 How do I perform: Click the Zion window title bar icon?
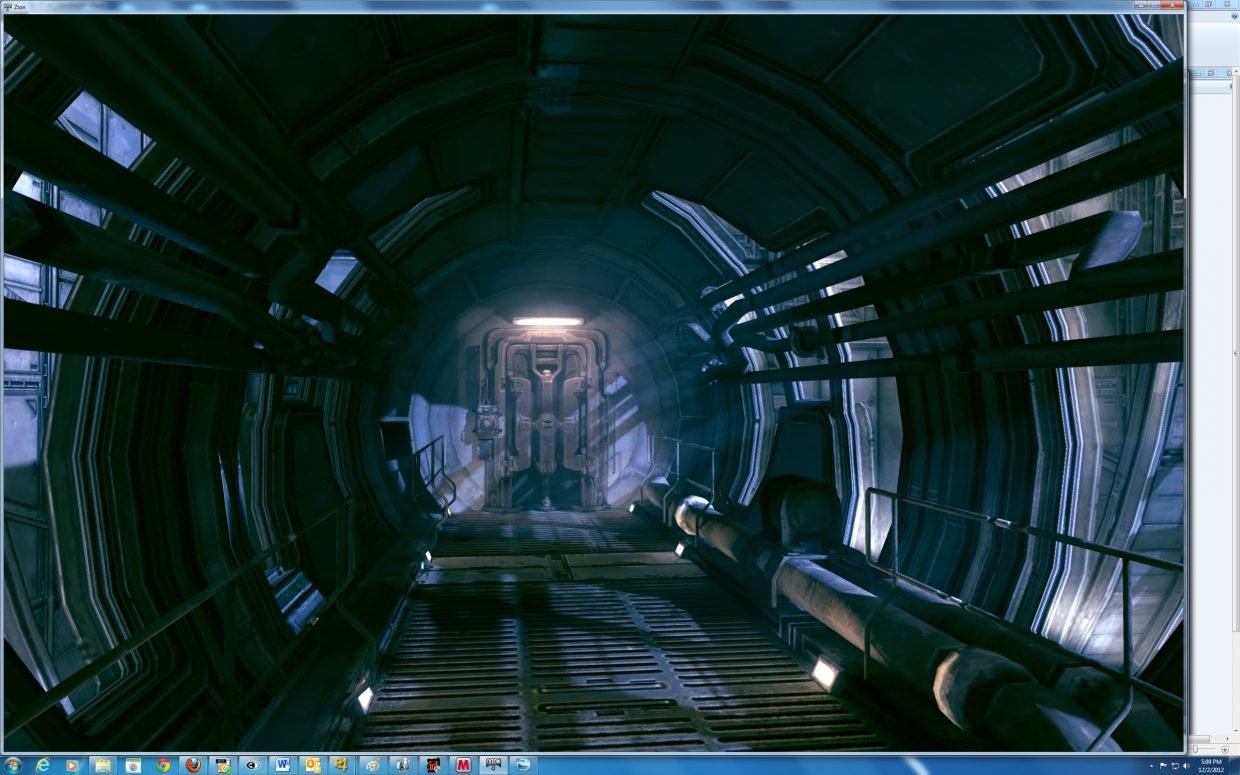pyautogui.click(x=7, y=5)
